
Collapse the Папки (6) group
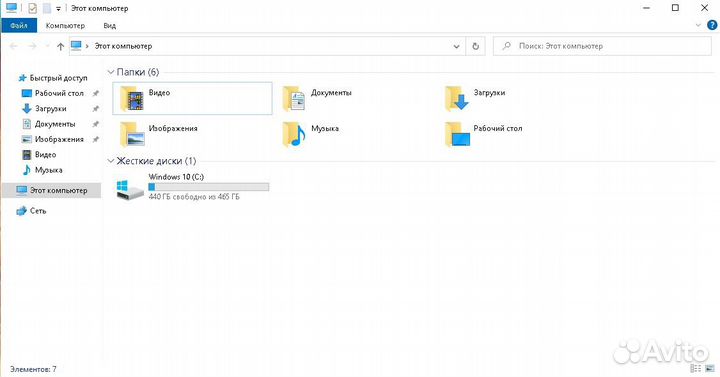111,72
